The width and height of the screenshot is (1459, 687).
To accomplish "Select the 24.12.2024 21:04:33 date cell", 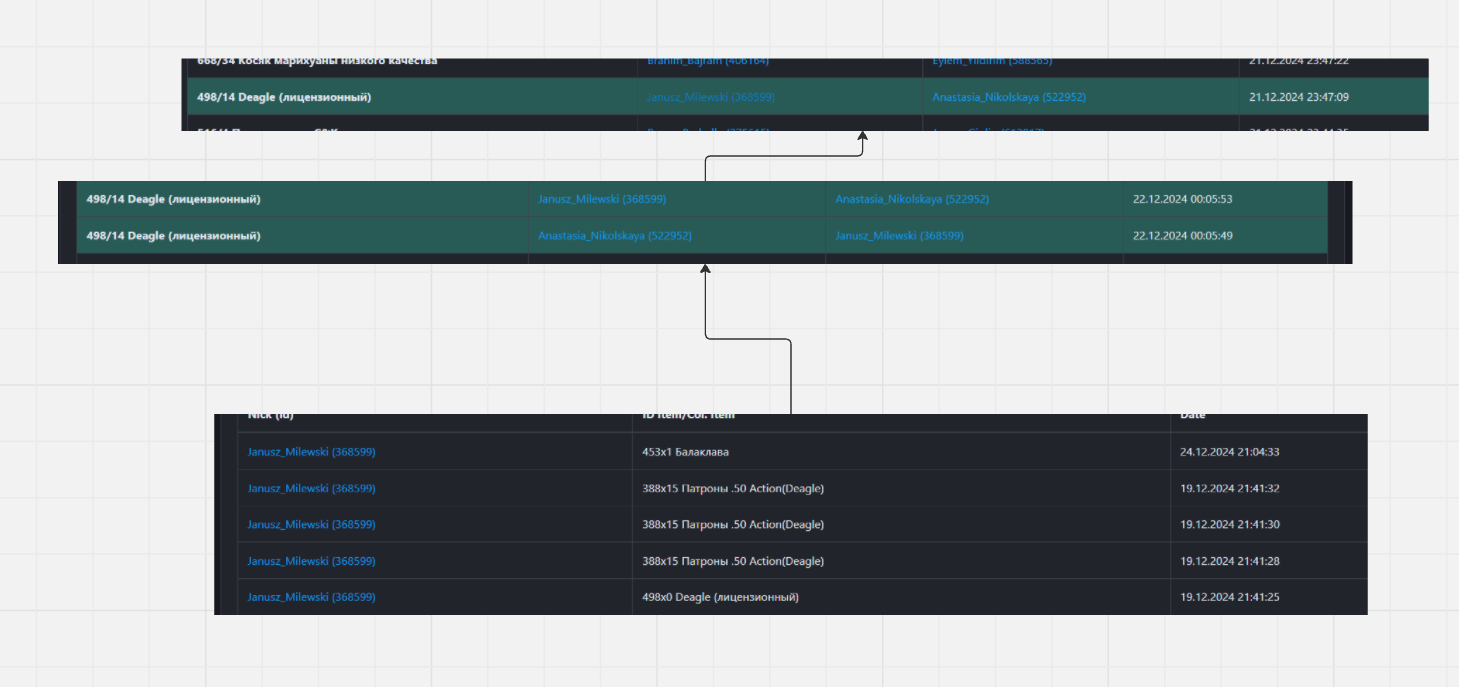I will click(x=1229, y=452).
